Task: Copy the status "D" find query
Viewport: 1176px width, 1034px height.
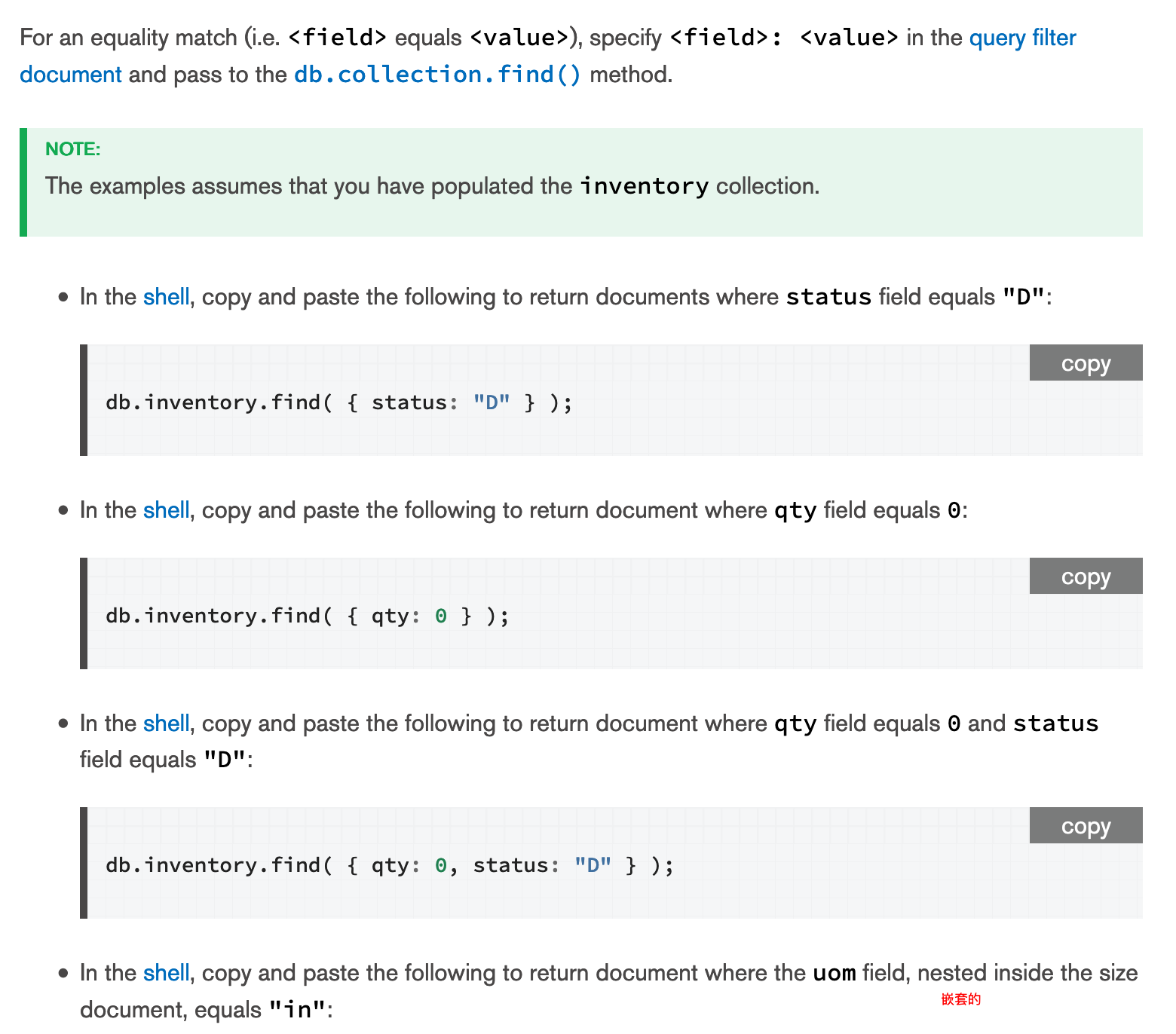Action: (1086, 363)
